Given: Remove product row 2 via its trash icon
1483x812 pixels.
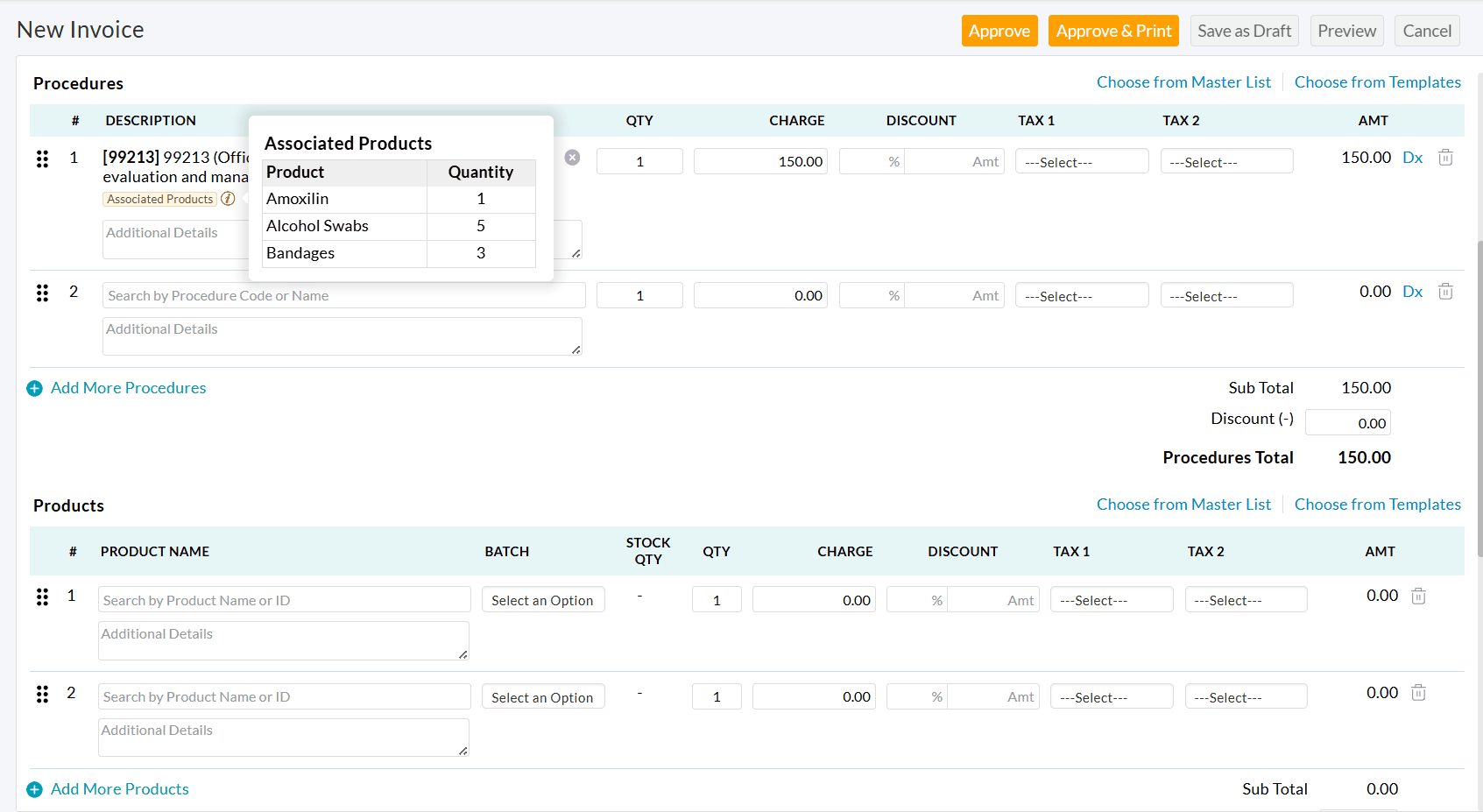Looking at the screenshot, I should click(1418, 692).
